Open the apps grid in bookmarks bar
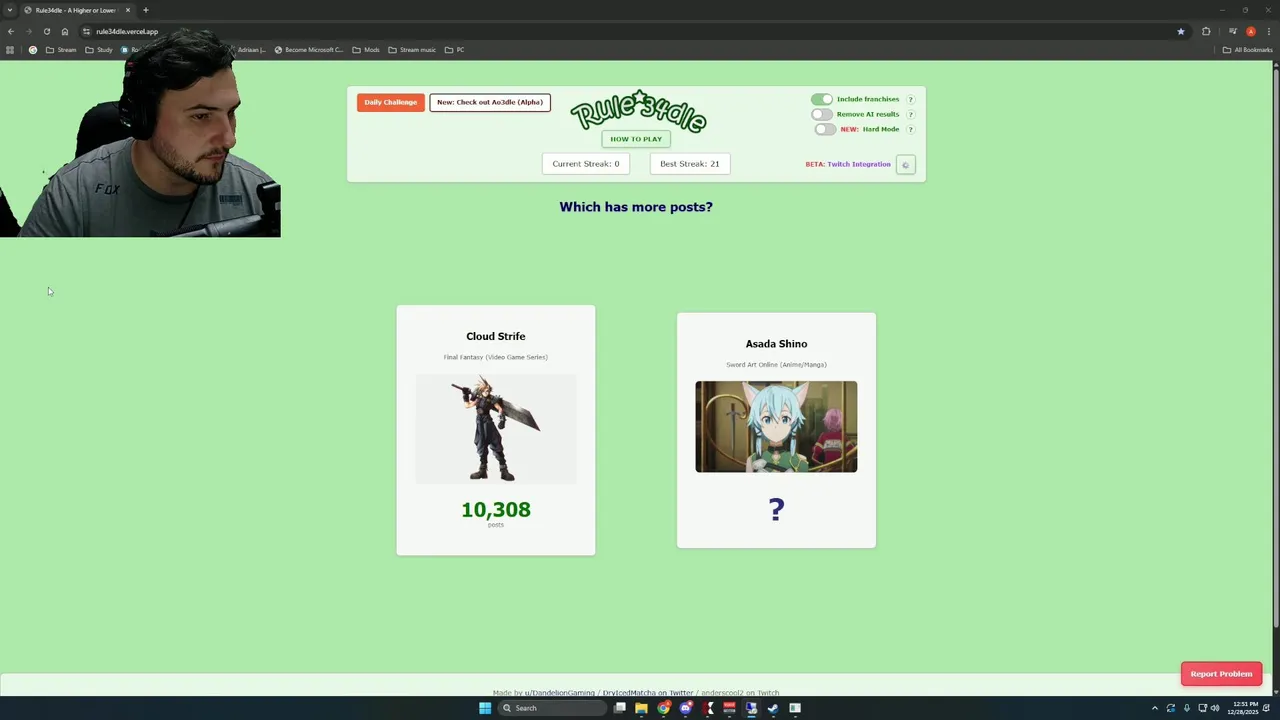Screen dimensions: 1280x720 click(10, 49)
